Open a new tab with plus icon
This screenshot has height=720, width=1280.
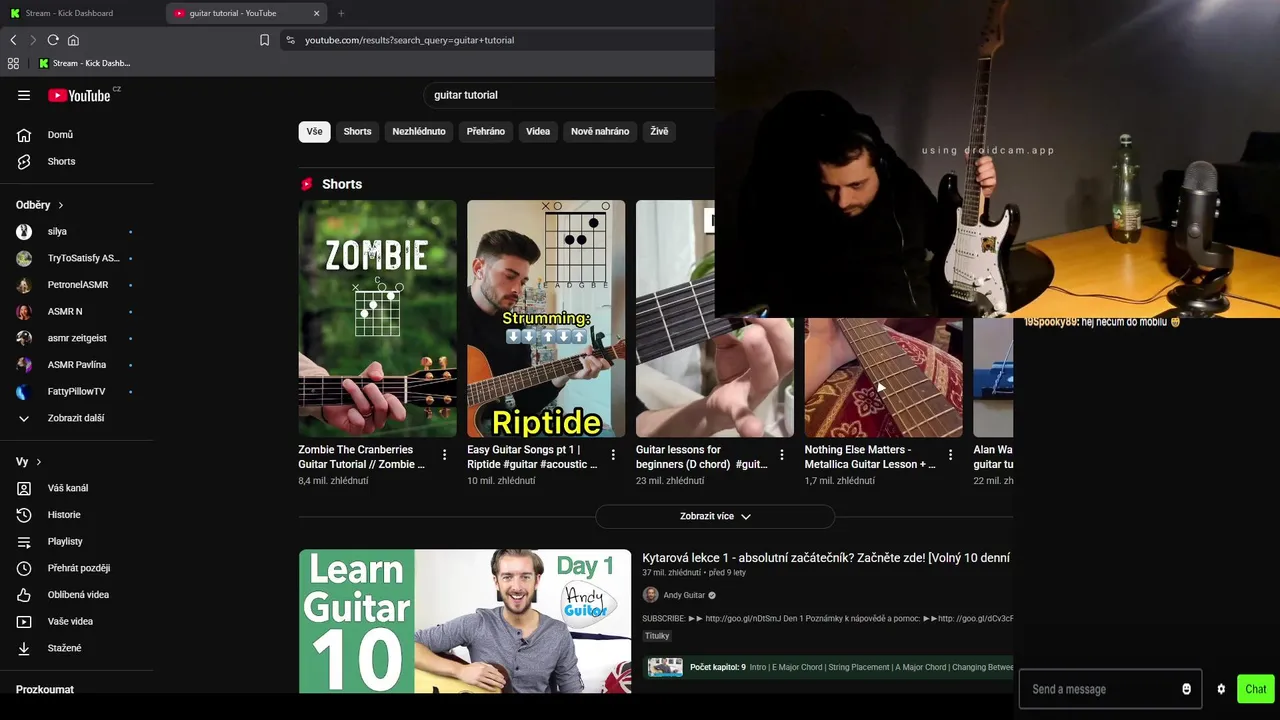pos(341,13)
